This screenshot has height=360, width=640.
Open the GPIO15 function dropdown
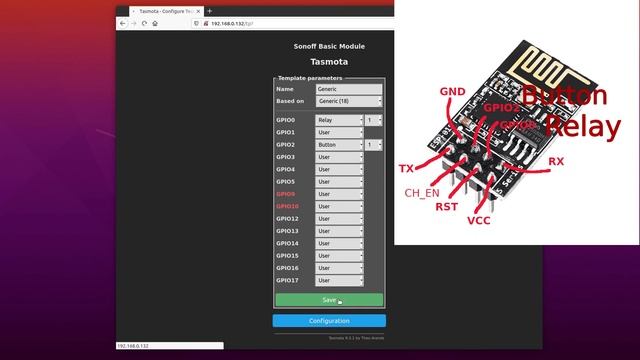coord(339,256)
